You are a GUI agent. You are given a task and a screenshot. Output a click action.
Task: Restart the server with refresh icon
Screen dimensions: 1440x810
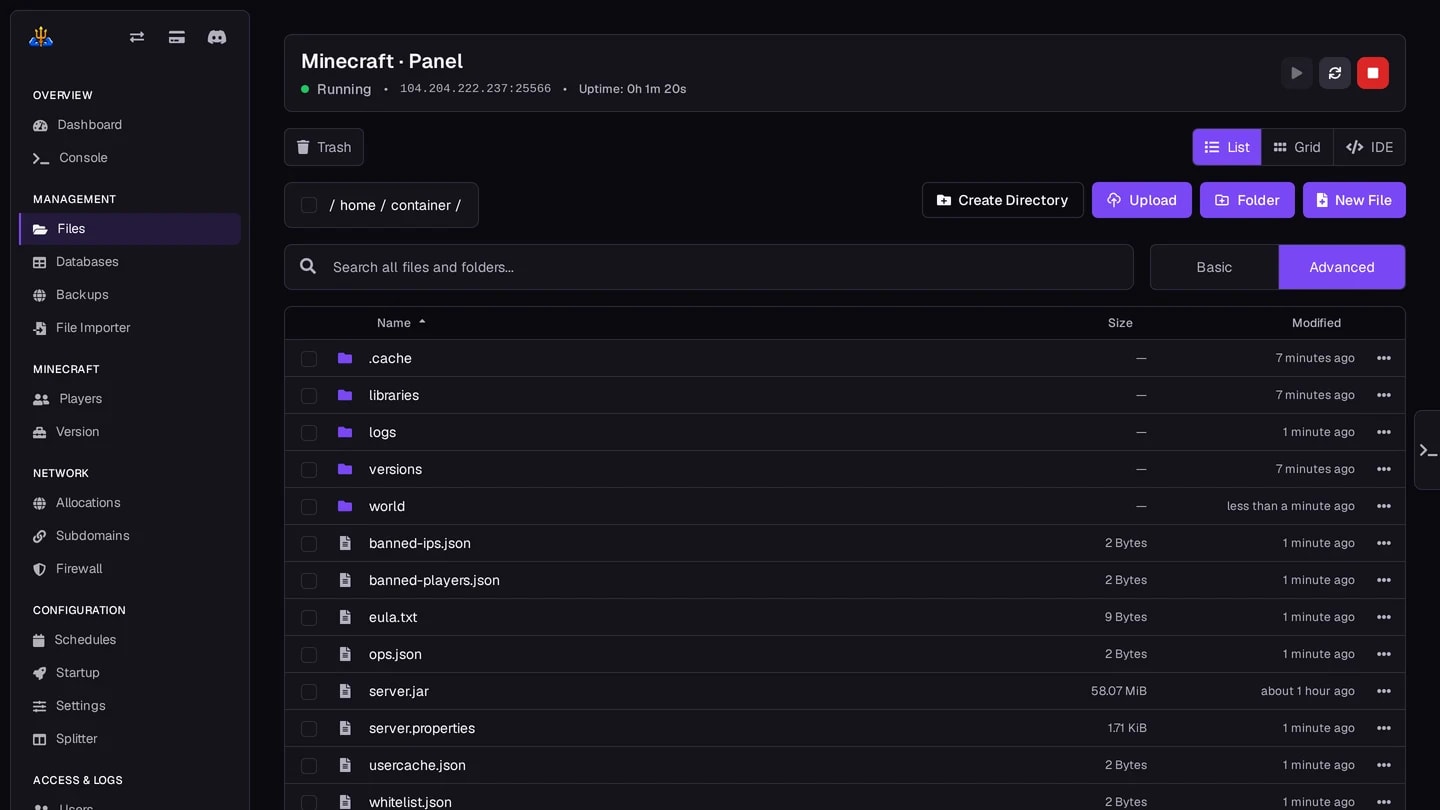1335,73
